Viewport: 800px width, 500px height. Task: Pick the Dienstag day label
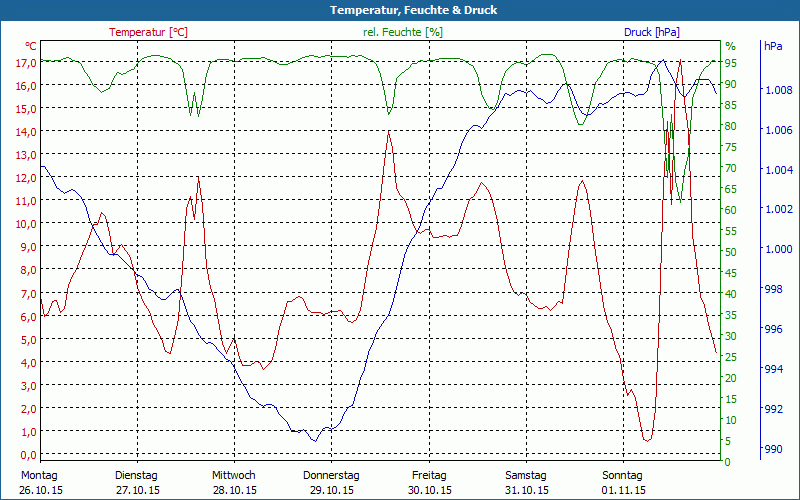[136, 475]
